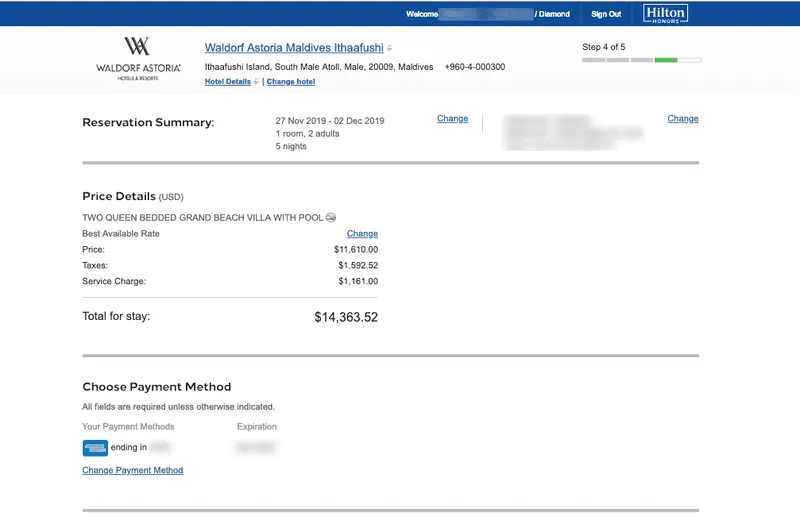Click the Welcome Diamond member text
The width and height of the screenshot is (800, 532).
[x=488, y=14]
